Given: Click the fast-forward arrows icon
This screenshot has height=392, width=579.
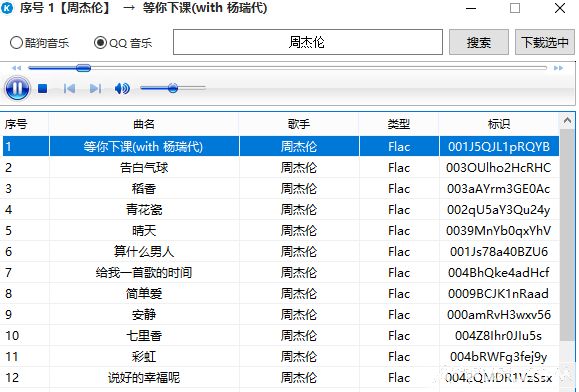Looking at the screenshot, I should pos(558,68).
